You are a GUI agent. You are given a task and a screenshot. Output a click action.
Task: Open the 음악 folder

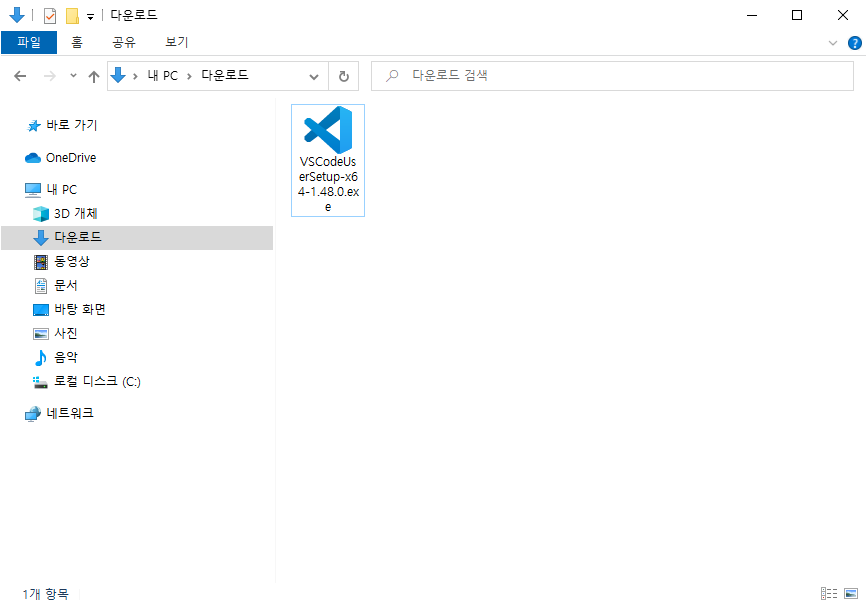pos(65,358)
